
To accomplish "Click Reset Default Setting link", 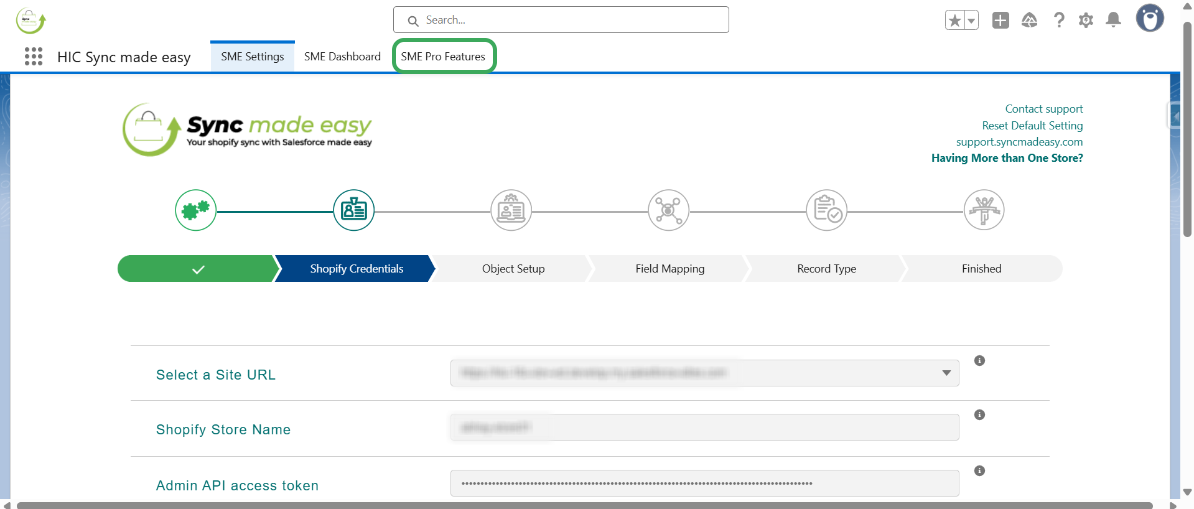I will pyautogui.click(x=1032, y=126).
